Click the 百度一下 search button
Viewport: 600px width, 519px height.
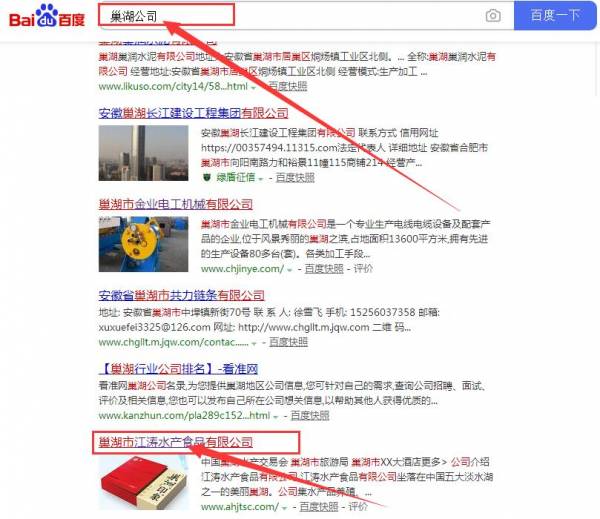pyautogui.click(x=555, y=15)
